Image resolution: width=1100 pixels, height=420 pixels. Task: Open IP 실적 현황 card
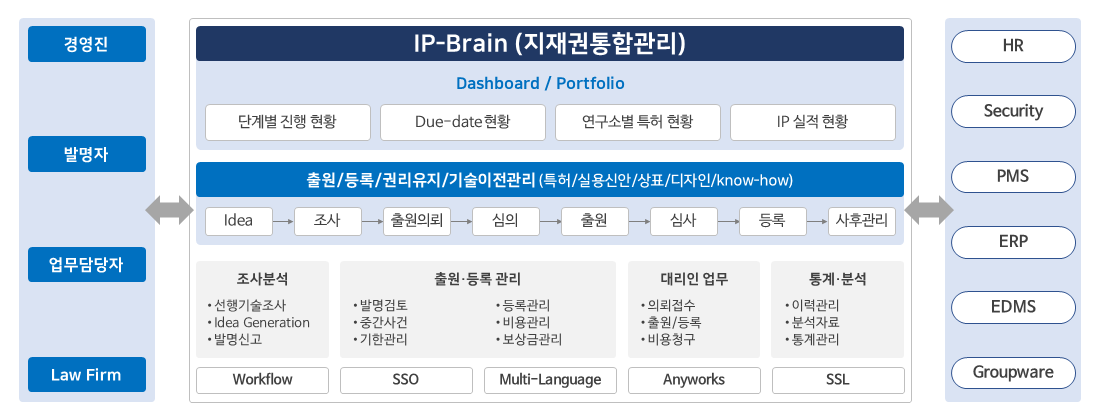click(812, 122)
